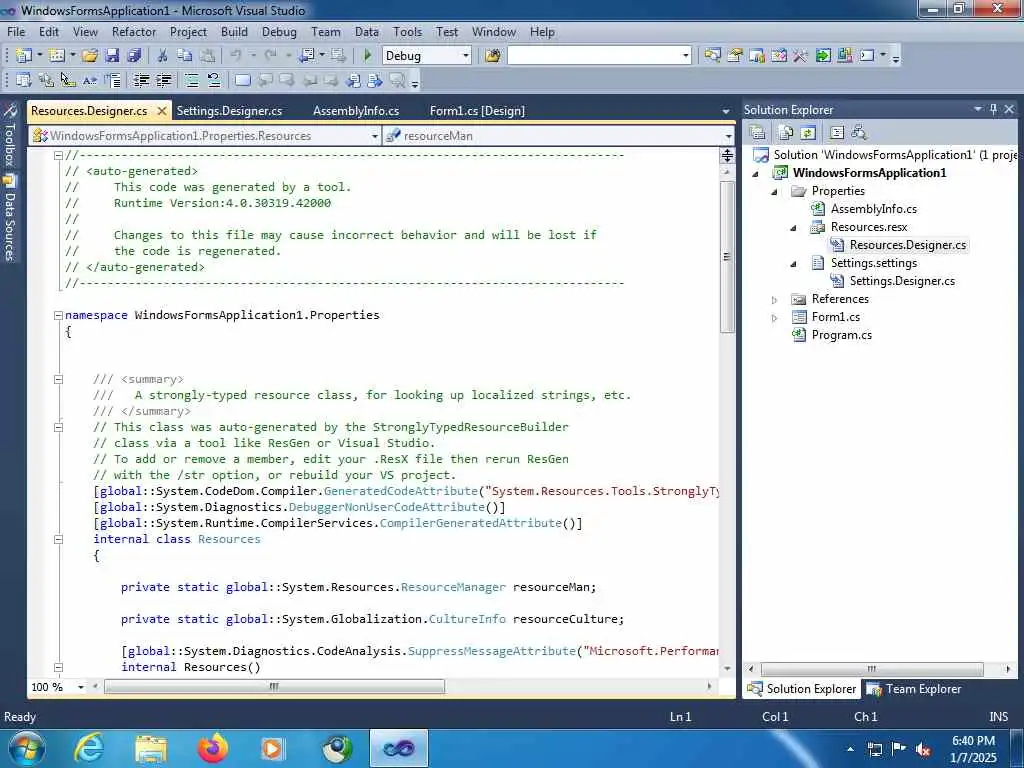Show the active document tab list dropdown

(726, 112)
